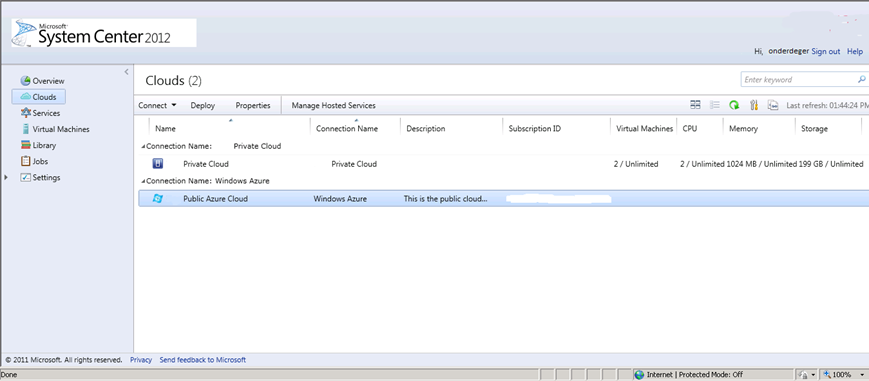Click the Sign out link

tap(826, 52)
